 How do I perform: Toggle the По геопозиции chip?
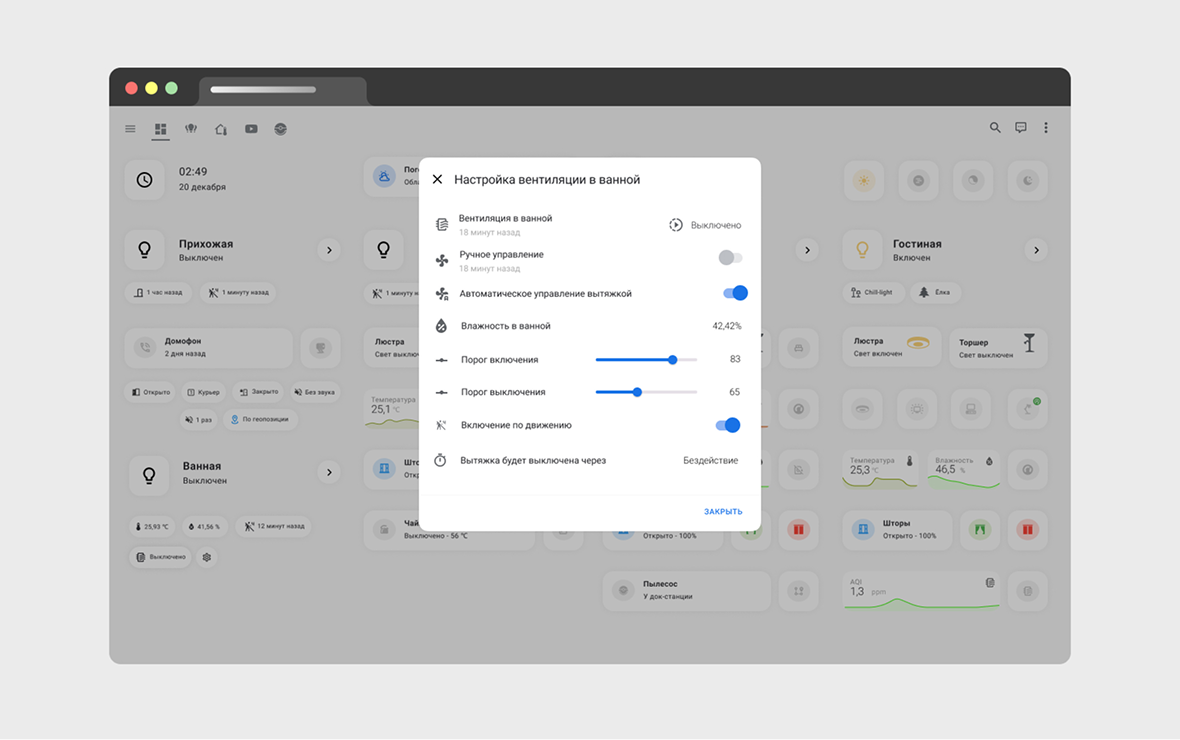click(x=260, y=419)
